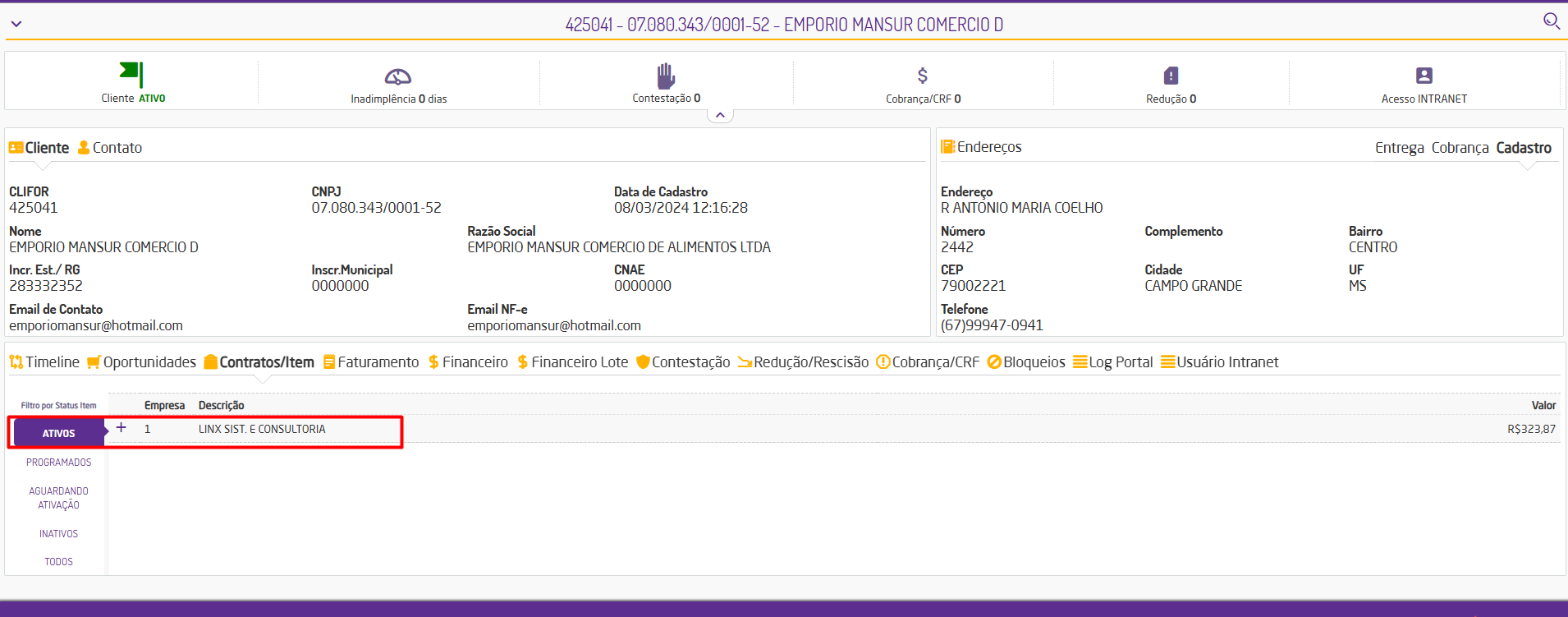Click the Inadimplência gauge icon

tap(398, 76)
